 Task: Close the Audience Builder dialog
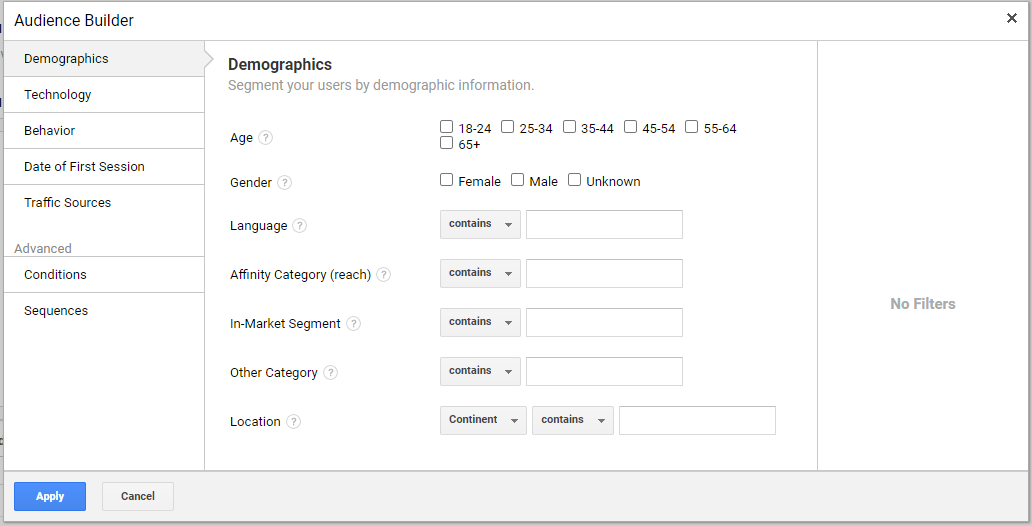pyautogui.click(x=1012, y=19)
